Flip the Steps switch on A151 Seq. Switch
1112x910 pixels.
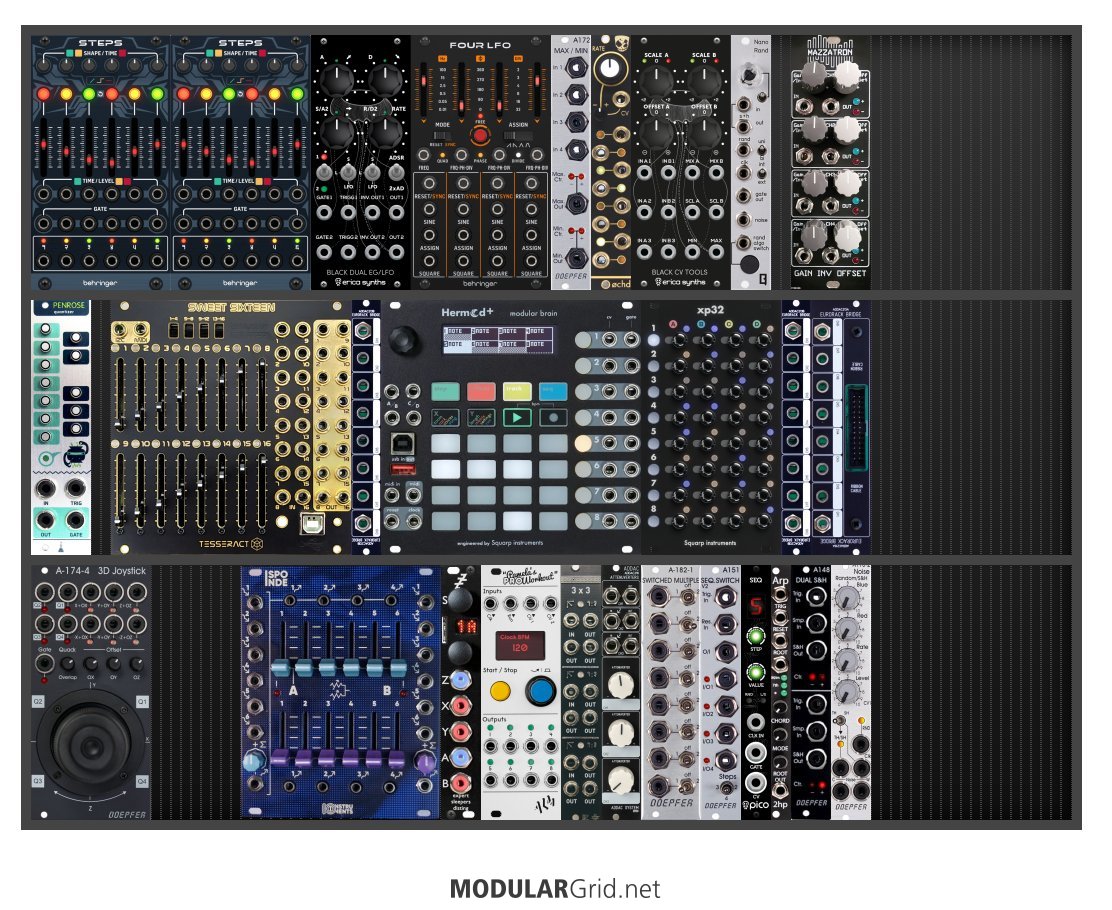pos(726,789)
